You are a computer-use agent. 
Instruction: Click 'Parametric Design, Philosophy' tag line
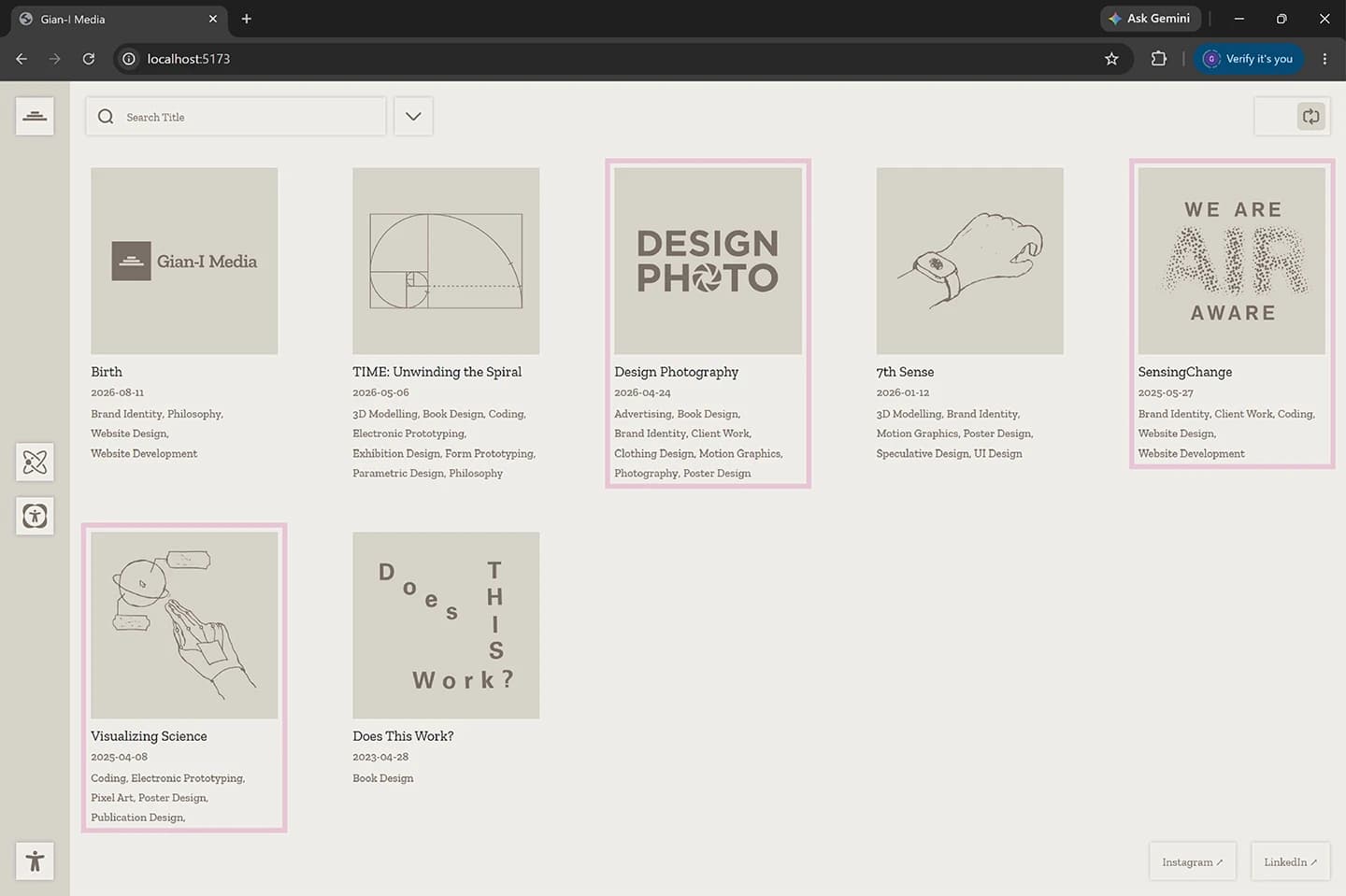point(427,473)
